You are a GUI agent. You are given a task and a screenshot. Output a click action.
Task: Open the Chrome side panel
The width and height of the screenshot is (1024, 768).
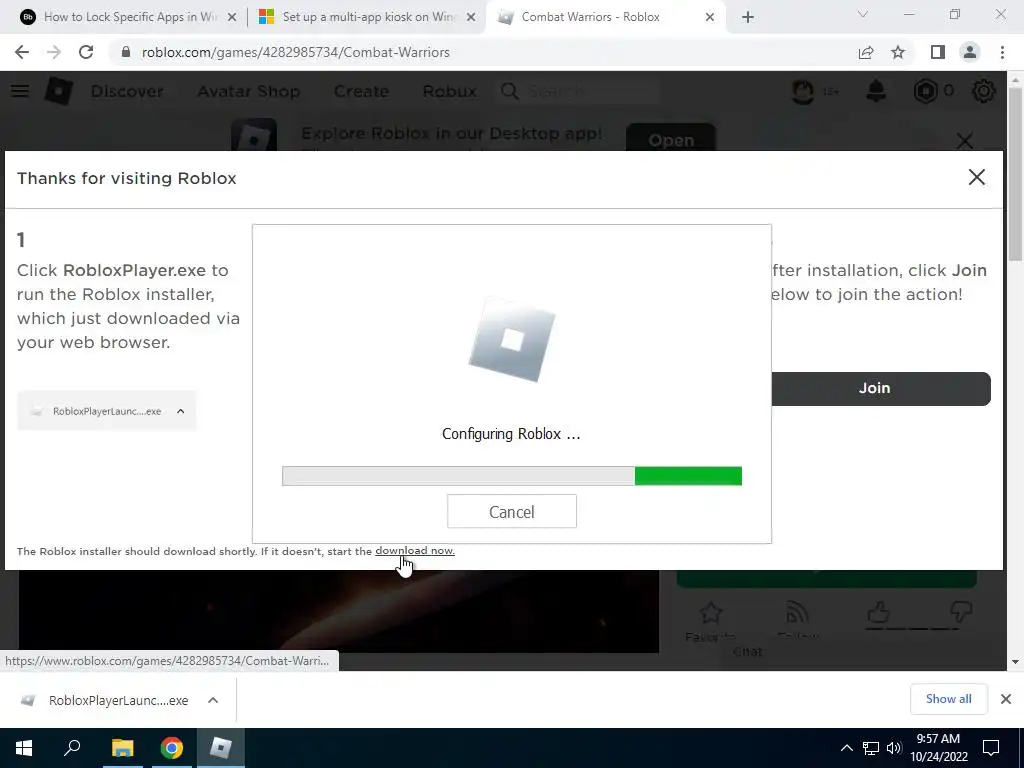point(938,52)
